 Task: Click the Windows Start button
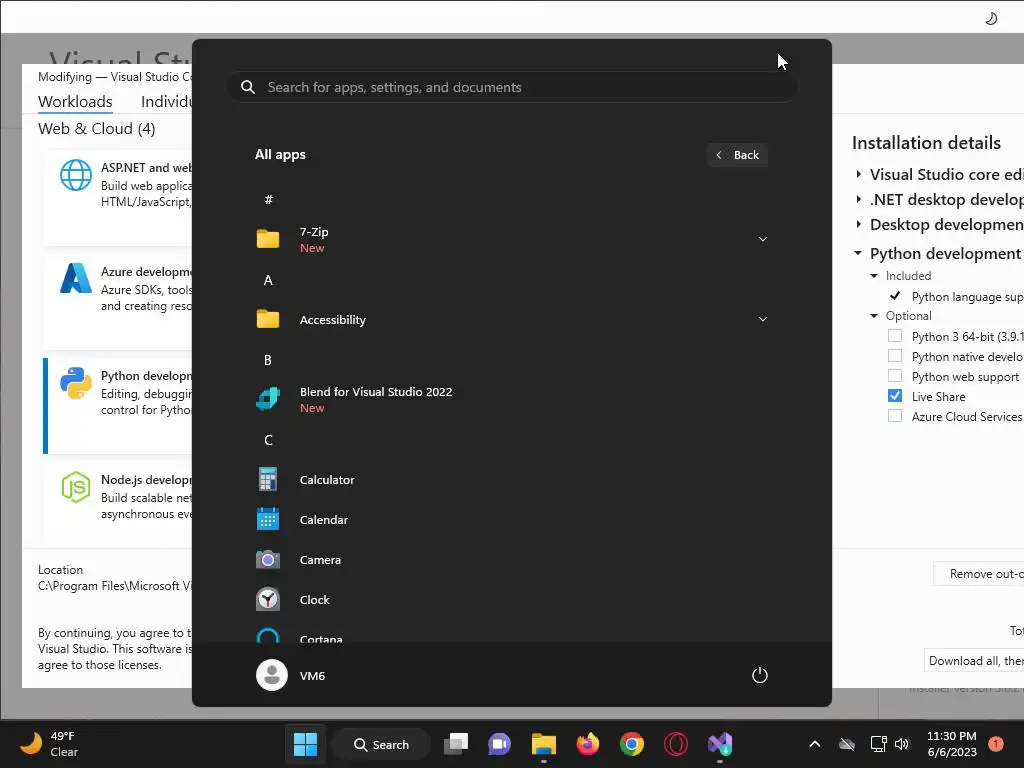coord(305,744)
